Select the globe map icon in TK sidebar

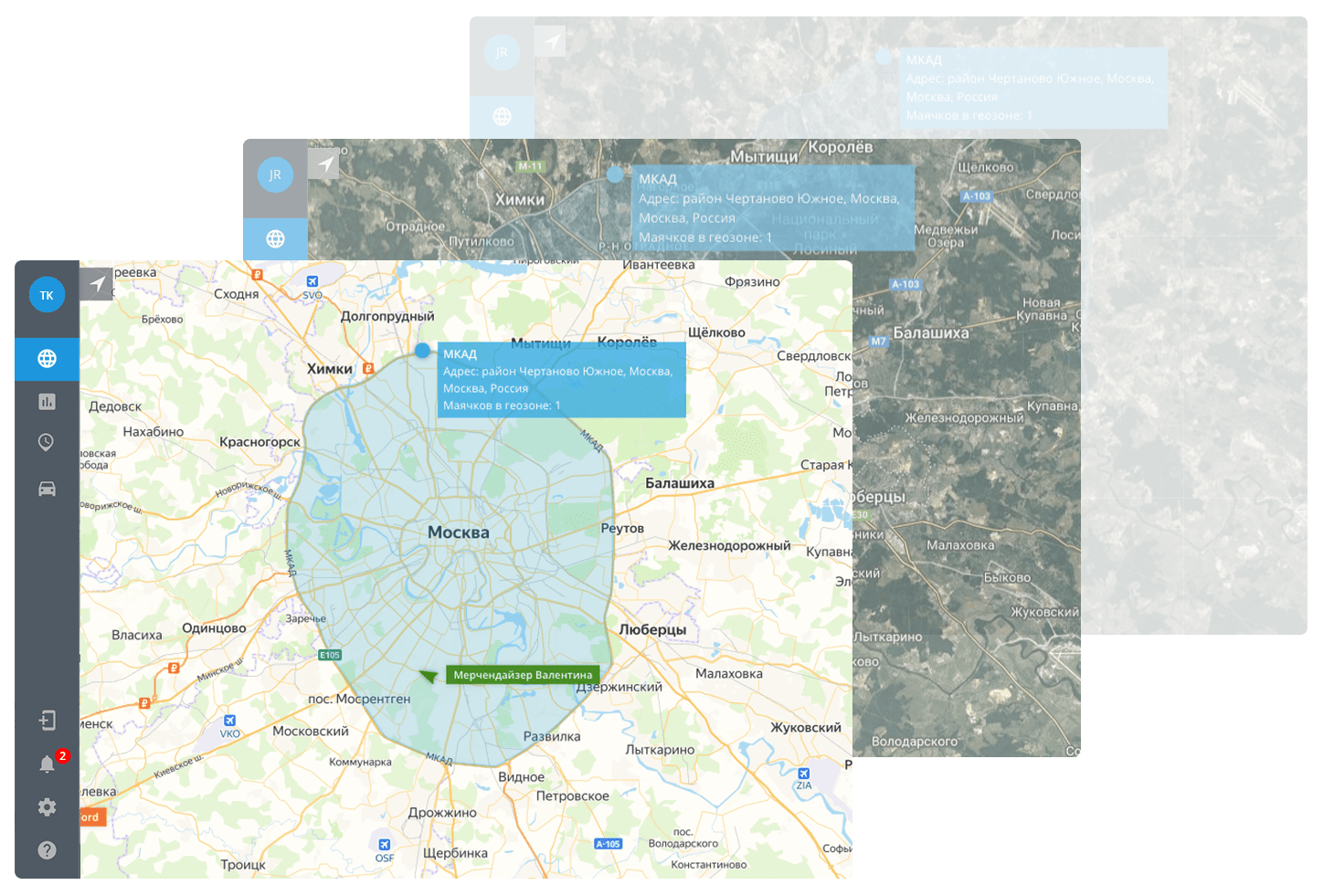pyautogui.click(x=47, y=359)
